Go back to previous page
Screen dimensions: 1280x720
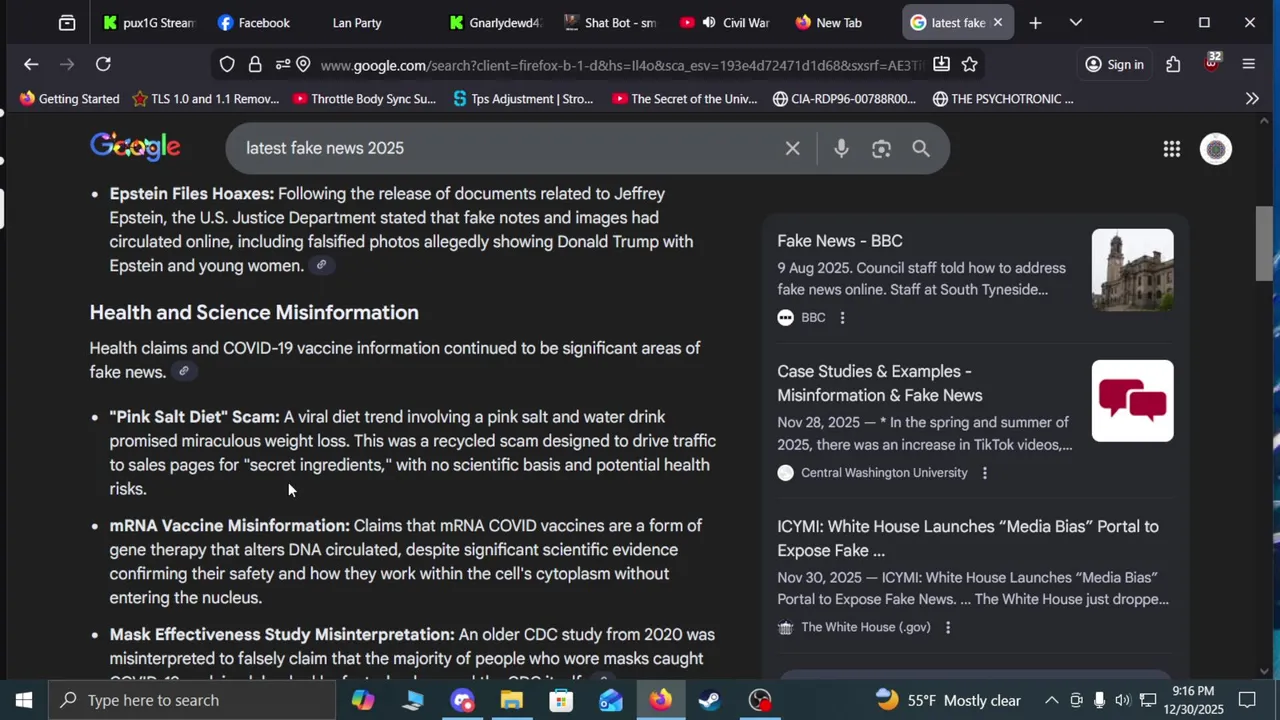tap(31, 64)
